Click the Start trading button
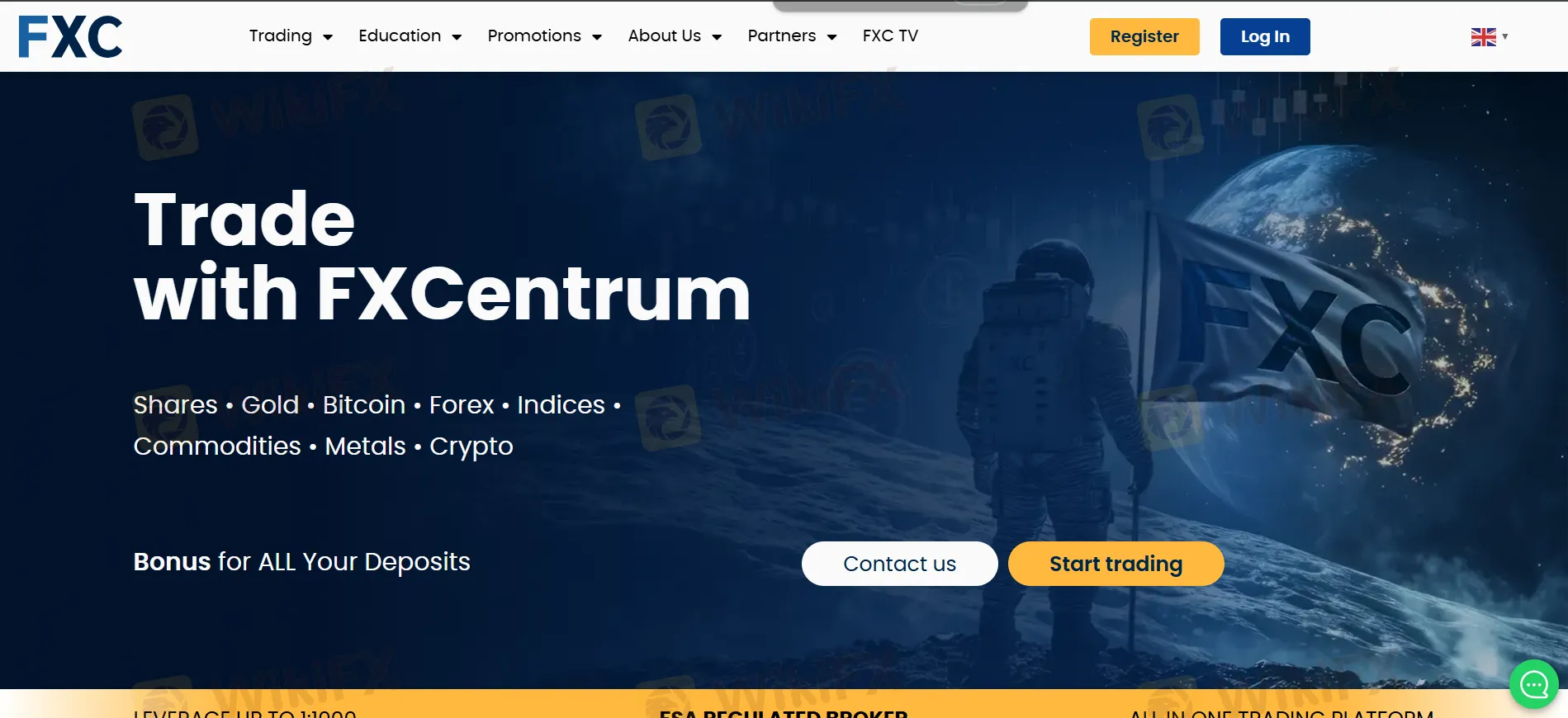This screenshot has width=1568, height=718. point(1116,564)
